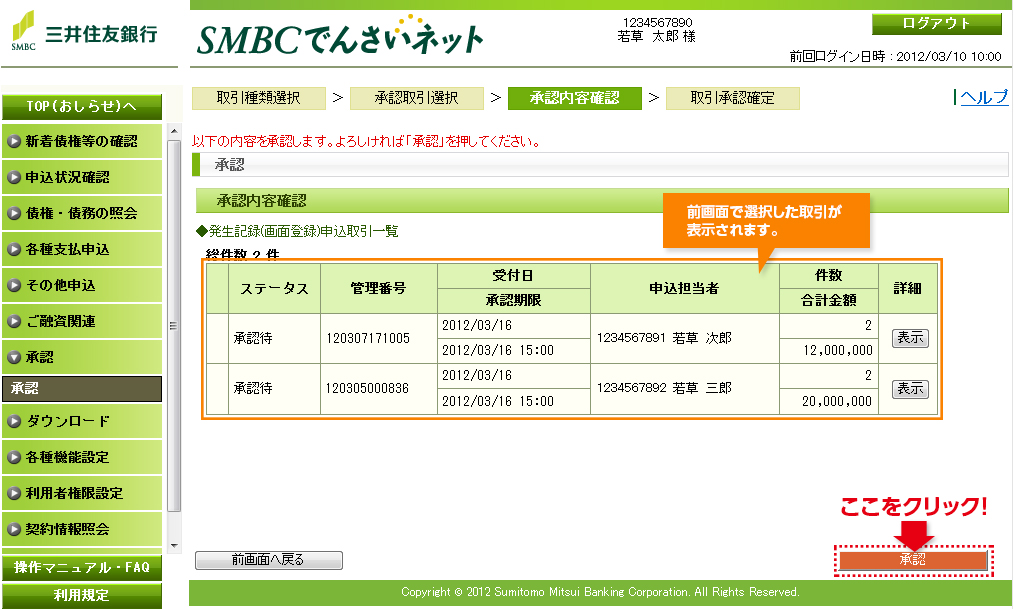Click arrow icon beside 各種支払申込
Viewport: 1014px width, 609px height.
[14, 250]
